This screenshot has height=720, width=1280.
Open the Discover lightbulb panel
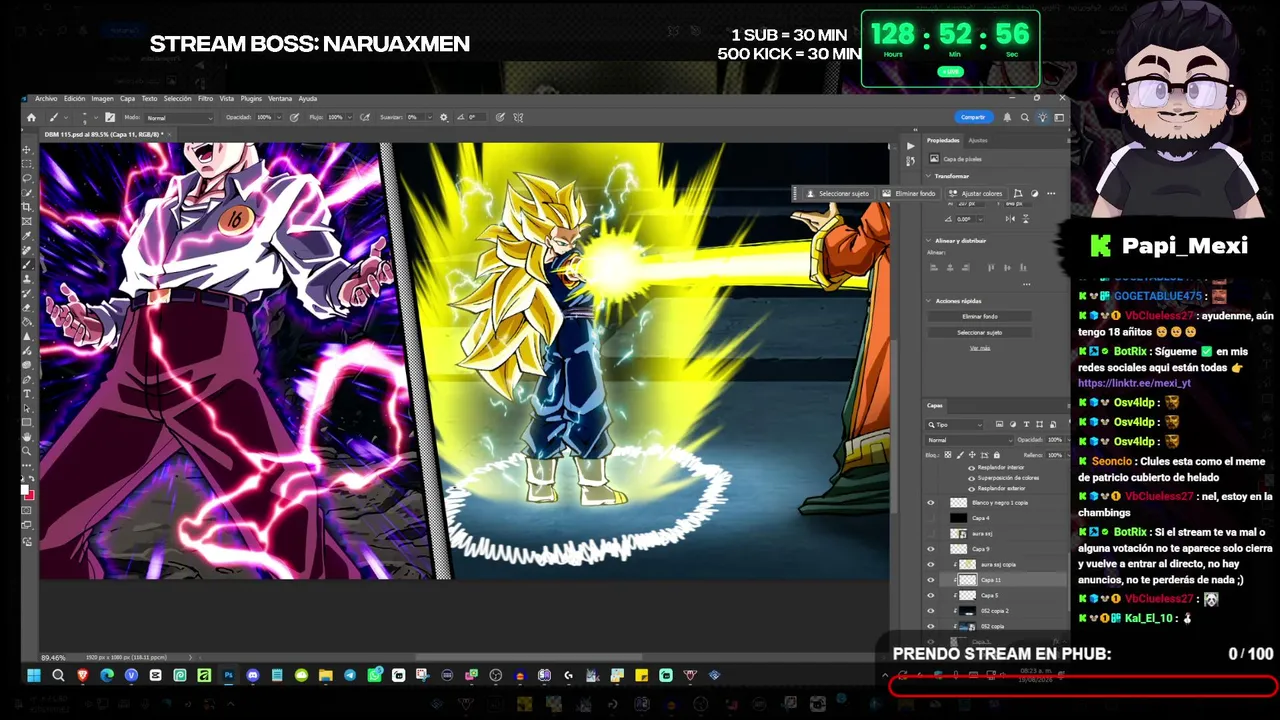pos(1042,117)
